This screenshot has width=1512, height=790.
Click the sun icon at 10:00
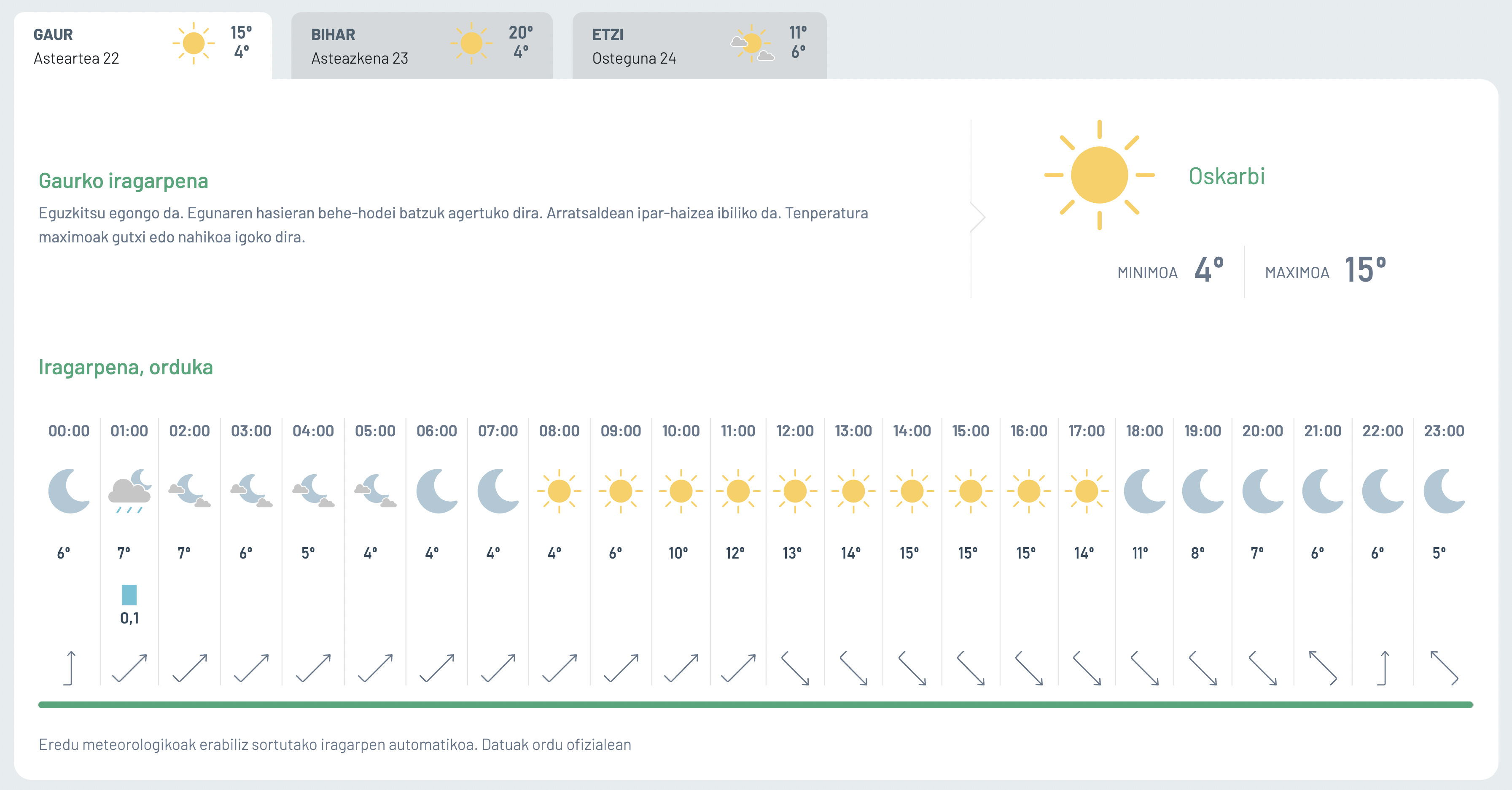click(681, 491)
